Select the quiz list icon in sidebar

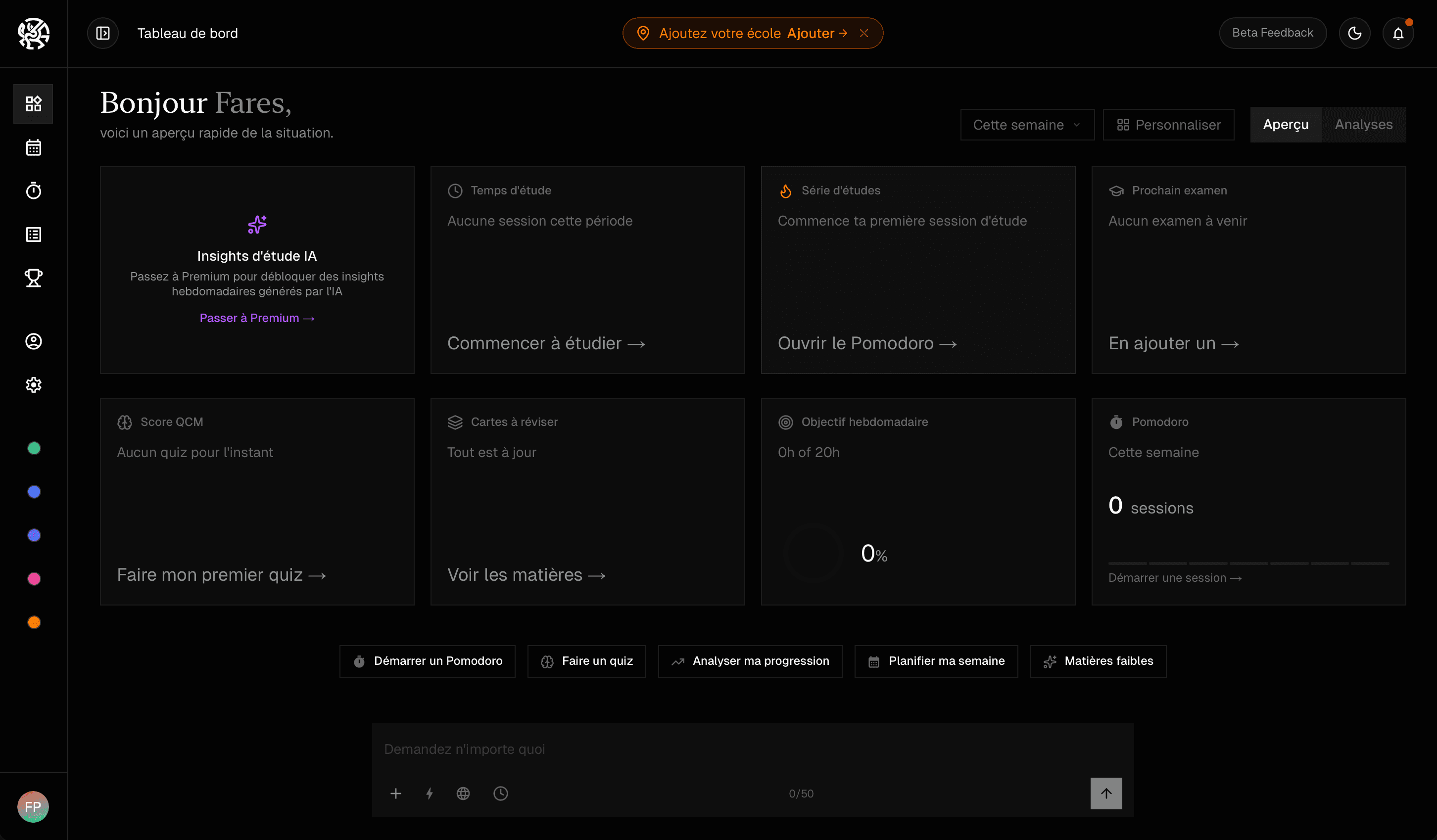(x=33, y=234)
